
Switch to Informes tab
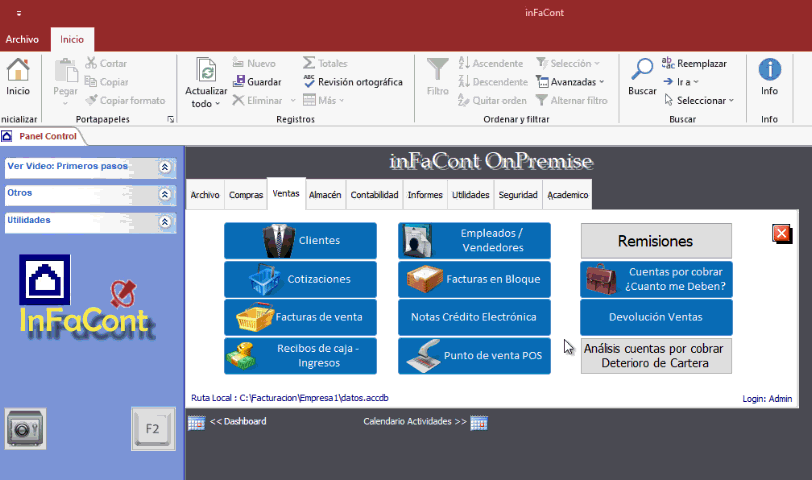click(425, 195)
